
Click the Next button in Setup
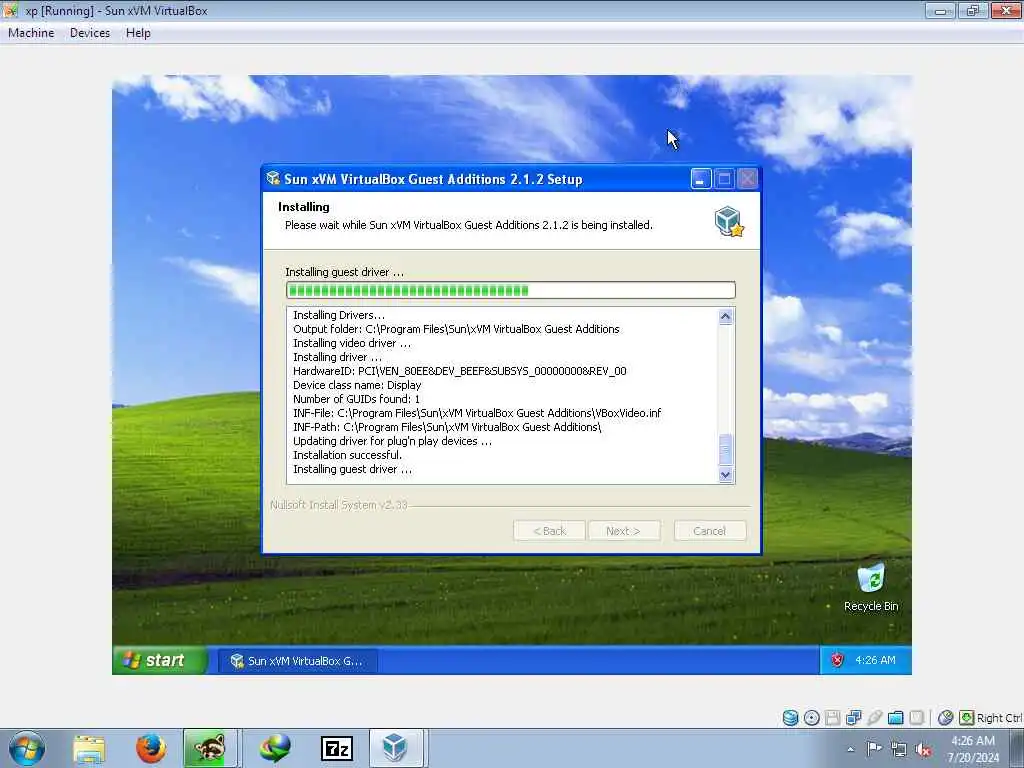coord(624,531)
